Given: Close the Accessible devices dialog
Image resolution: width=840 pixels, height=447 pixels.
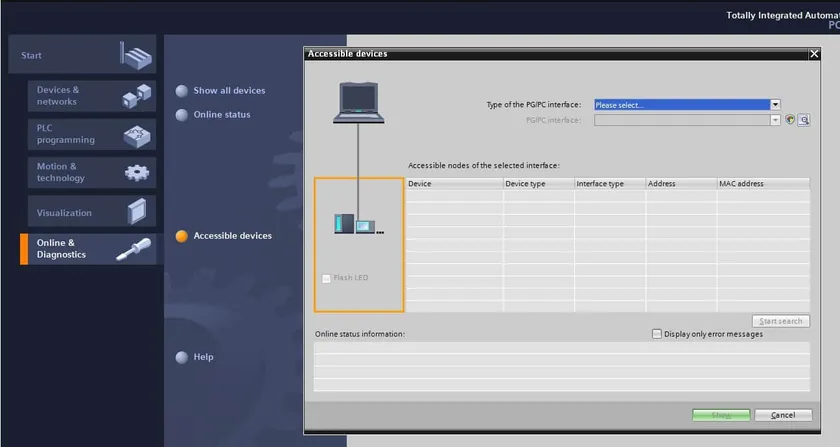Looking at the screenshot, I should click(814, 54).
